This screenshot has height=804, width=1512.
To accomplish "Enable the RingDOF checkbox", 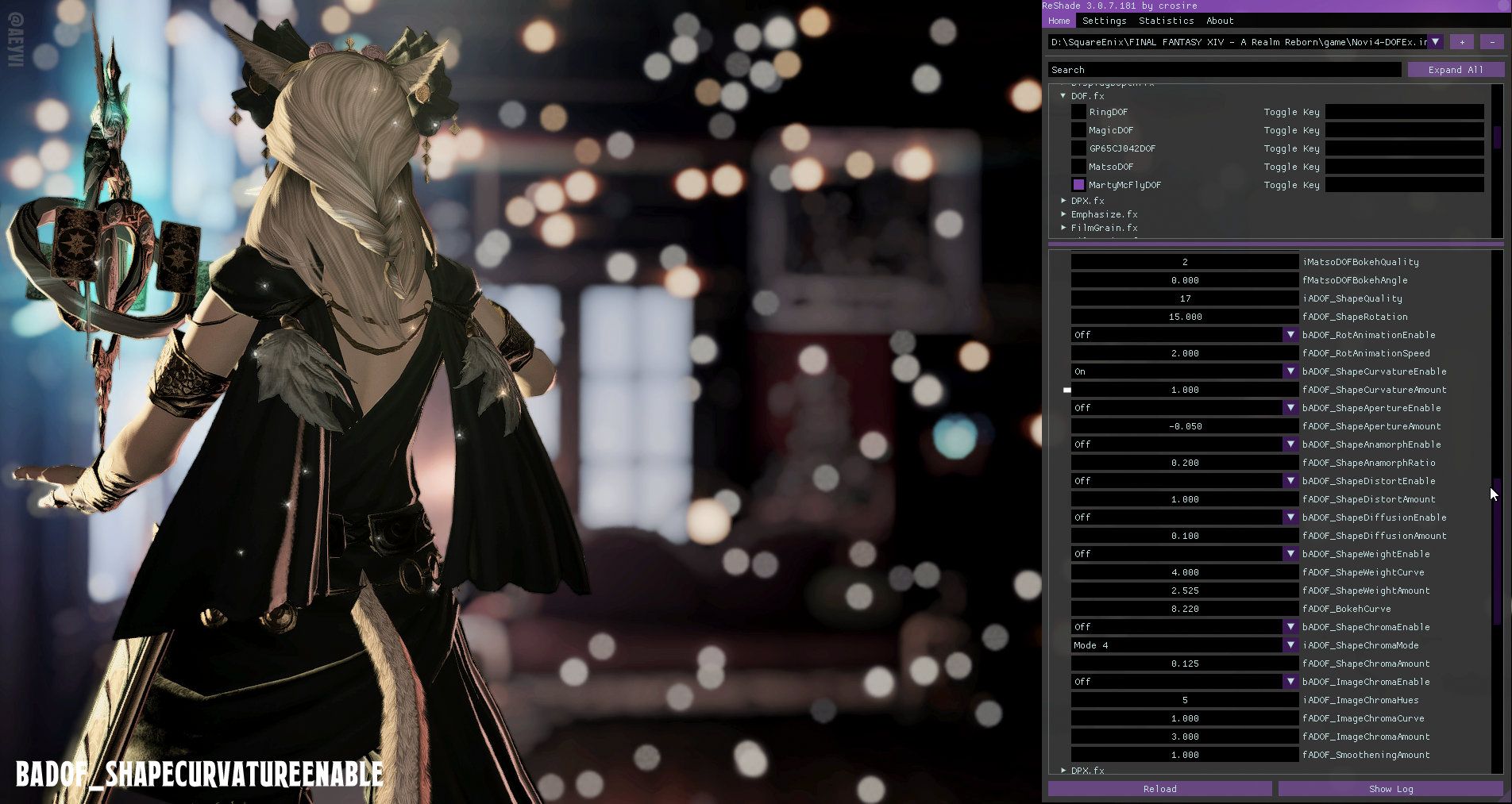I will (x=1078, y=112).
